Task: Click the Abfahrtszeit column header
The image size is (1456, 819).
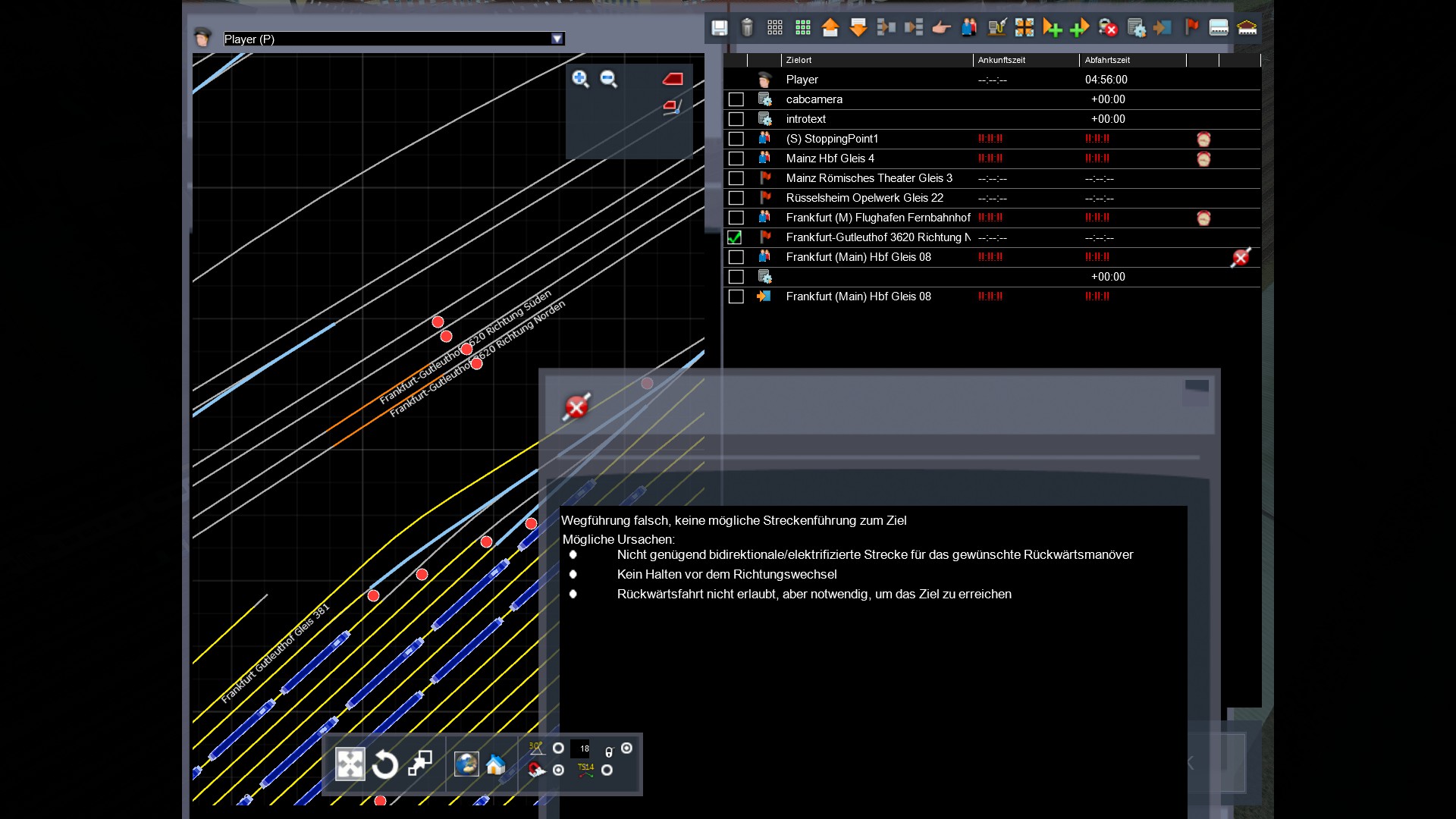Action: [x=1107, y=60]
